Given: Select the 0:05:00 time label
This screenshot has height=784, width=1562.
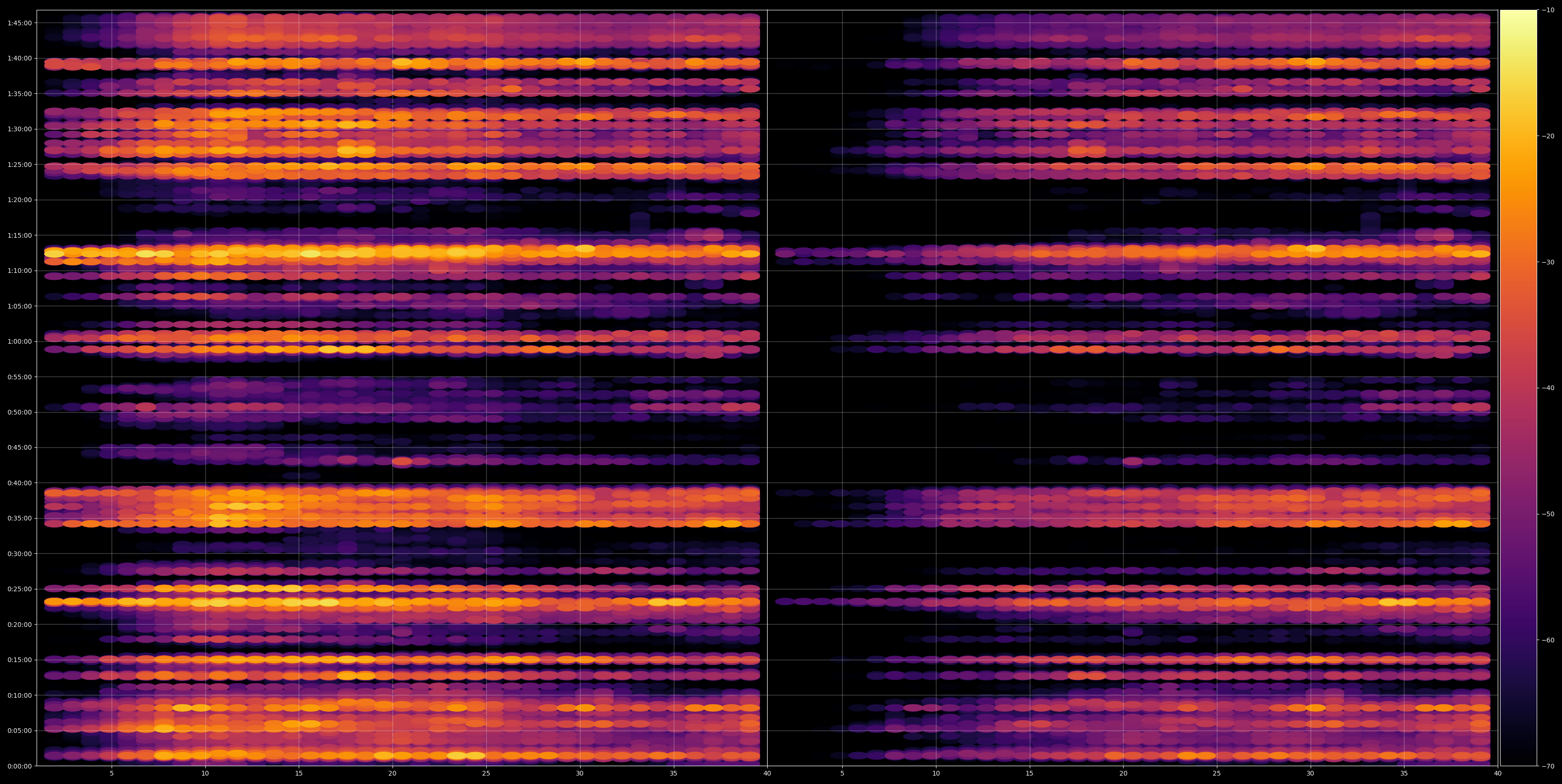Looking at the screenshot, I should click(x=19, y=731).
